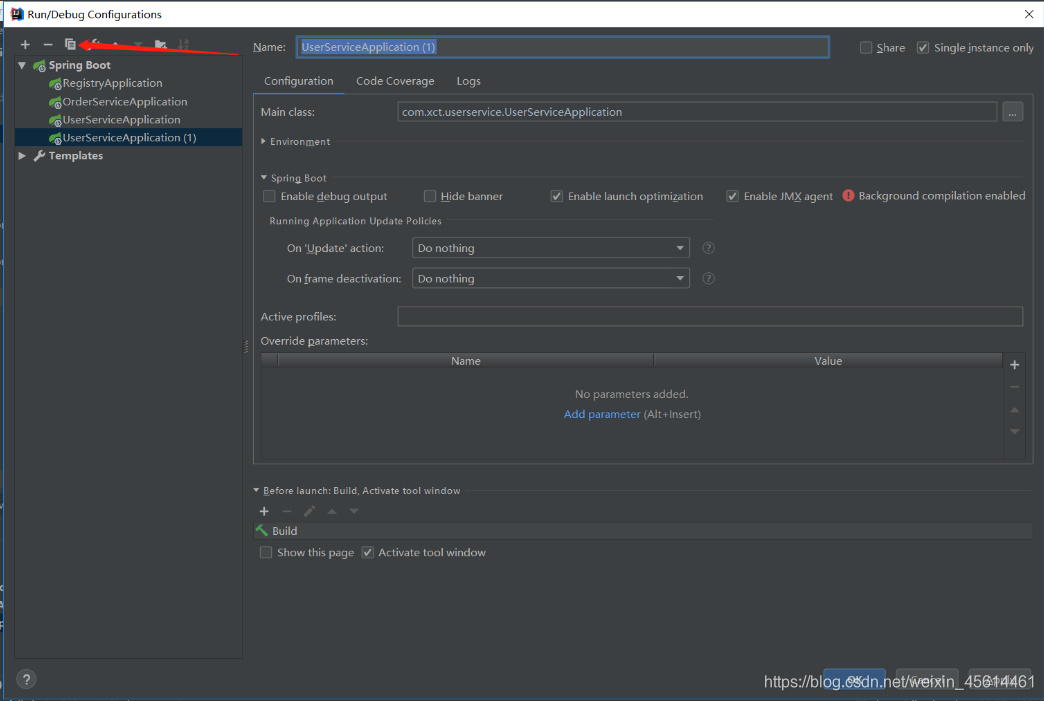Copy configuration icon in left toolbar
Image resolution: width=1044 pixels, height=701 pixels.
(70, 44)
